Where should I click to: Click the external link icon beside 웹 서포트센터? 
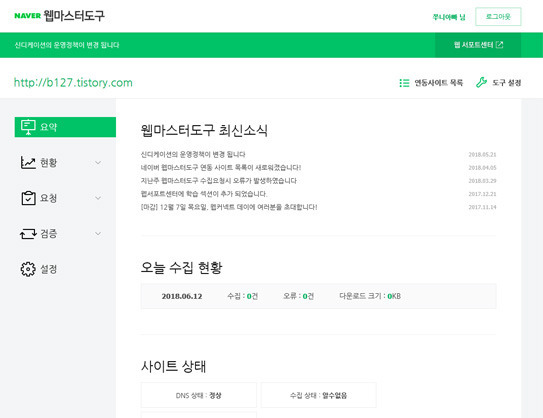(499, 45)
